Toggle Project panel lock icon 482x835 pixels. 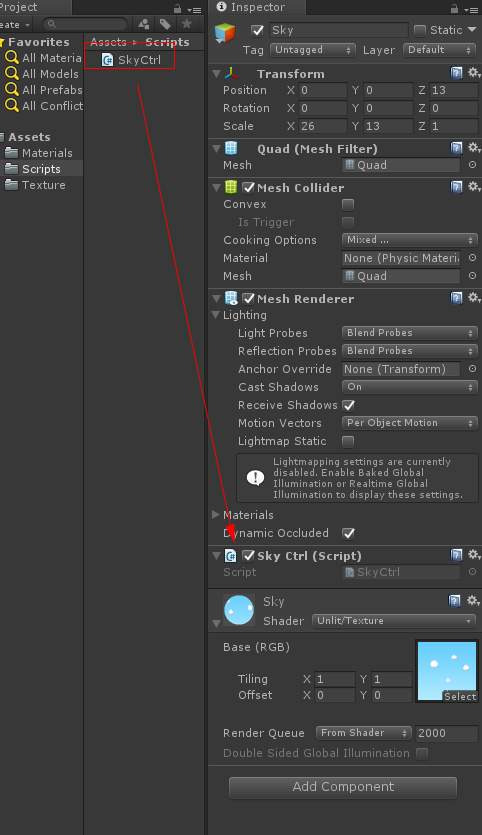[x=177, y=9]
